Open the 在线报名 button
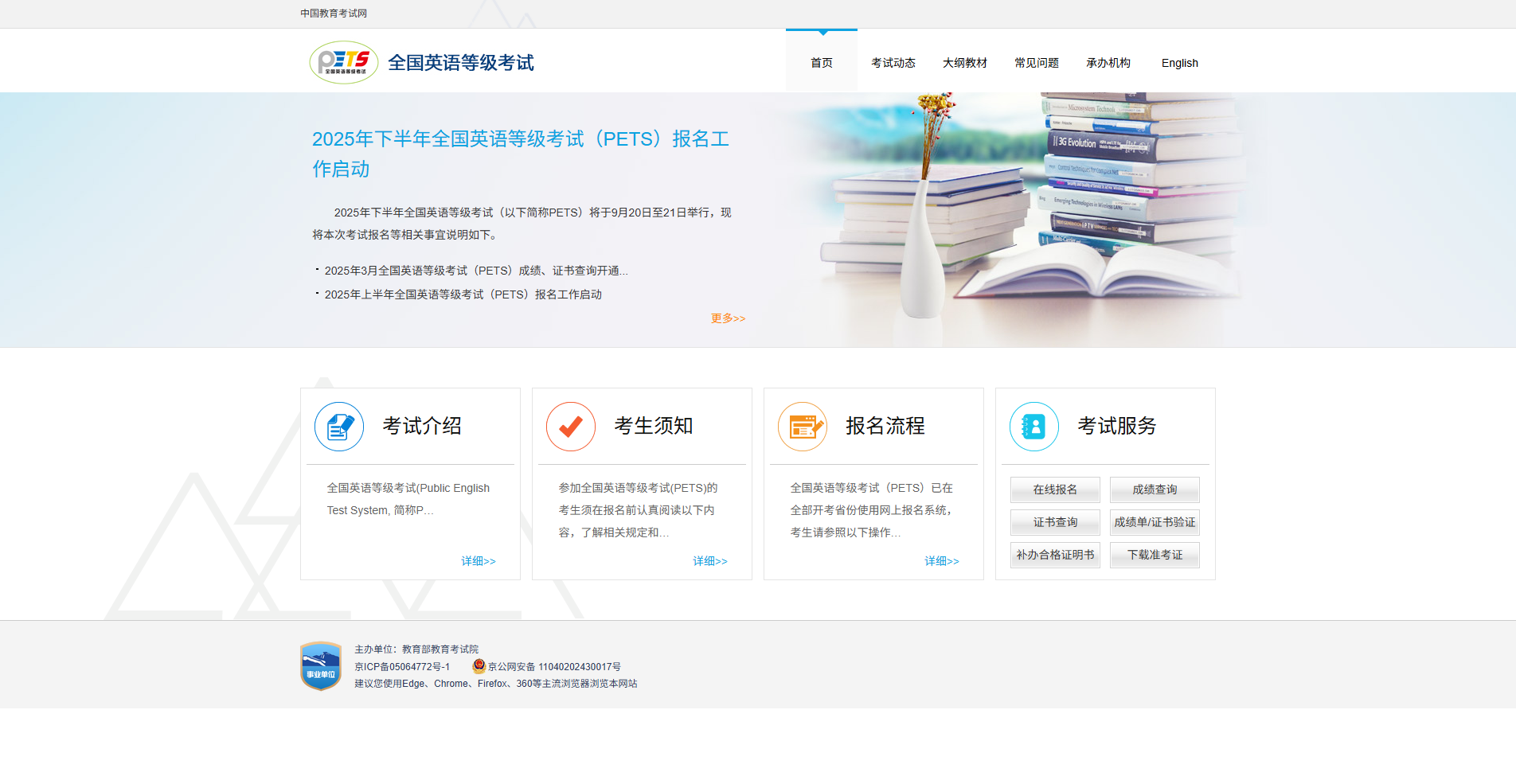This screenshot has height=784, width=1516. click(1054, 490)
